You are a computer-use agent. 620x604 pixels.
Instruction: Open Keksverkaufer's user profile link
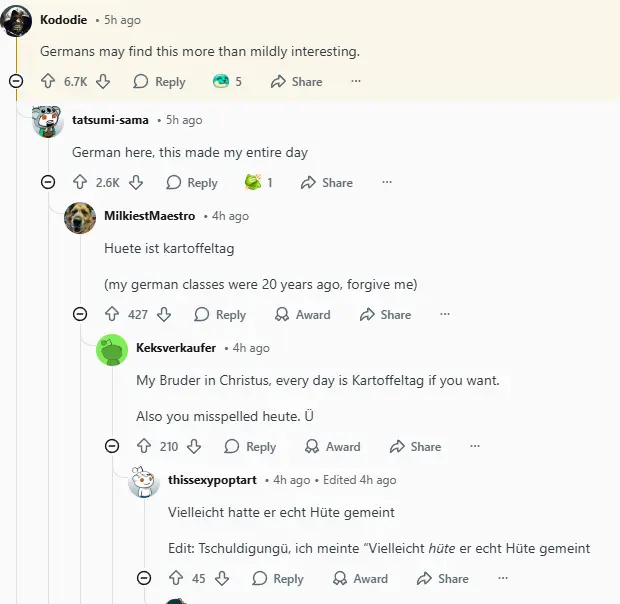175,348
